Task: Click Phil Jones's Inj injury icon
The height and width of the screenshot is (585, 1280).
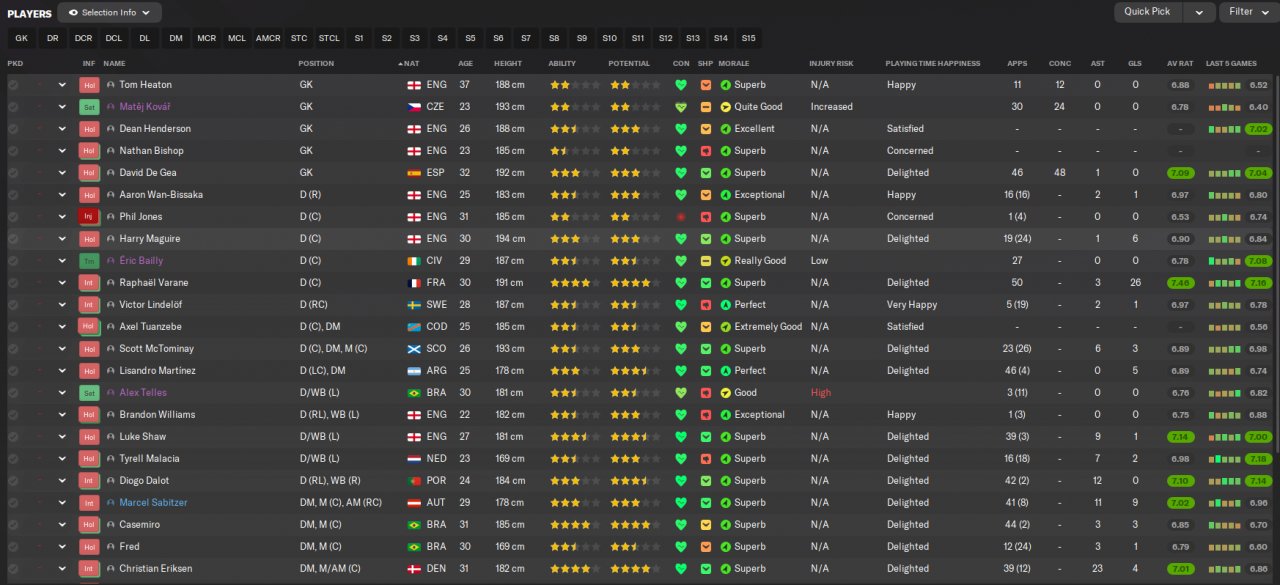Action: click(88, 217)
